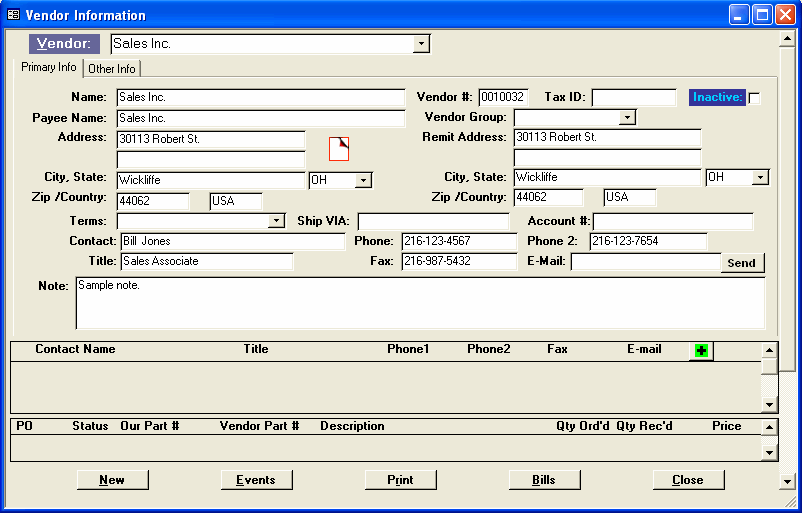The height and width of the screenshot is (513, 802).
Task: Select the Primary Info tab
Action: pyautogui.click(x=49, y=68)
